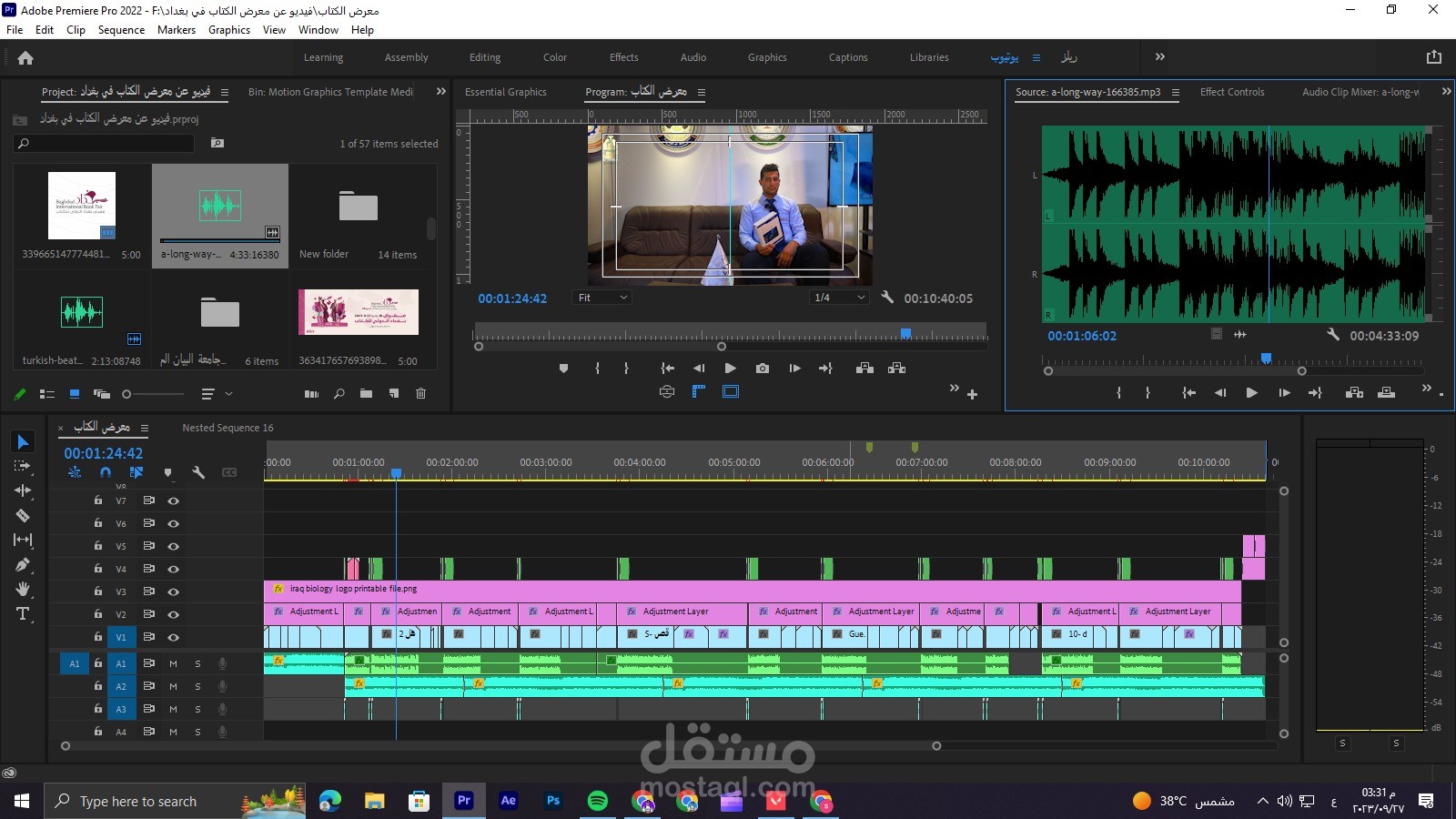
Task: Click the Program monitor time ruler playhead
Action: 905,334
